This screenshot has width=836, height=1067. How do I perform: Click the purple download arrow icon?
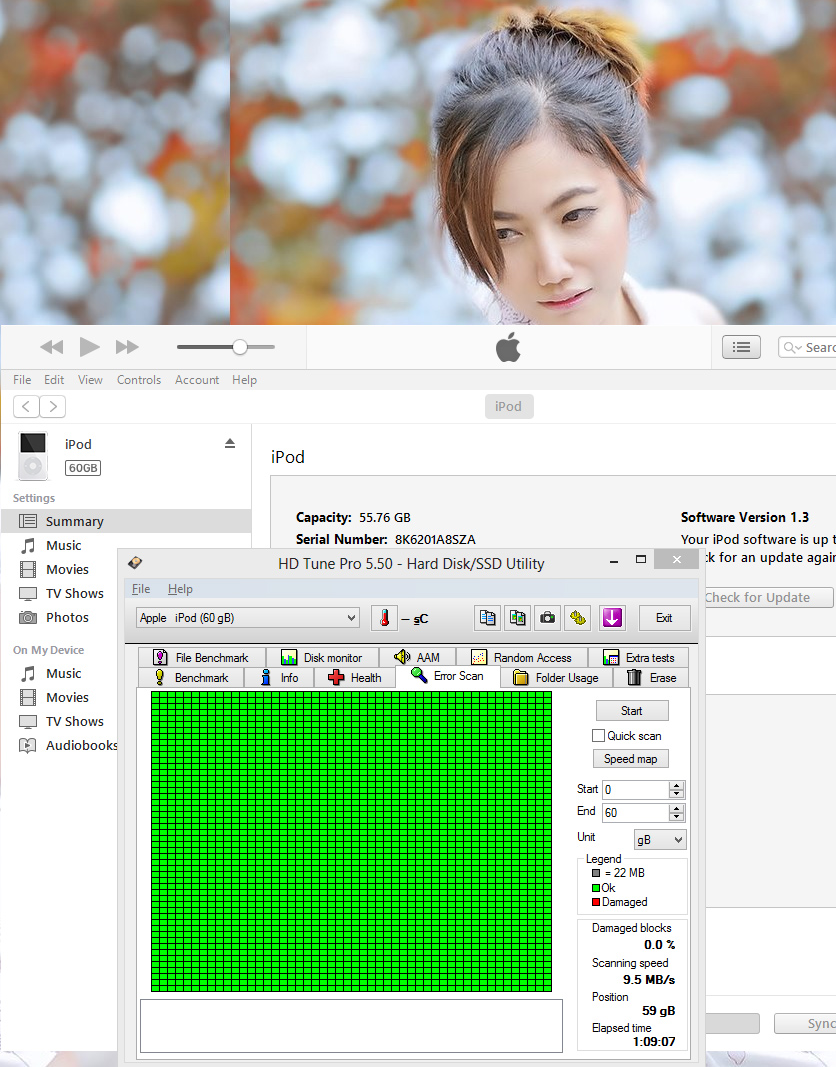pyautogui.click(x=612, y=618)
